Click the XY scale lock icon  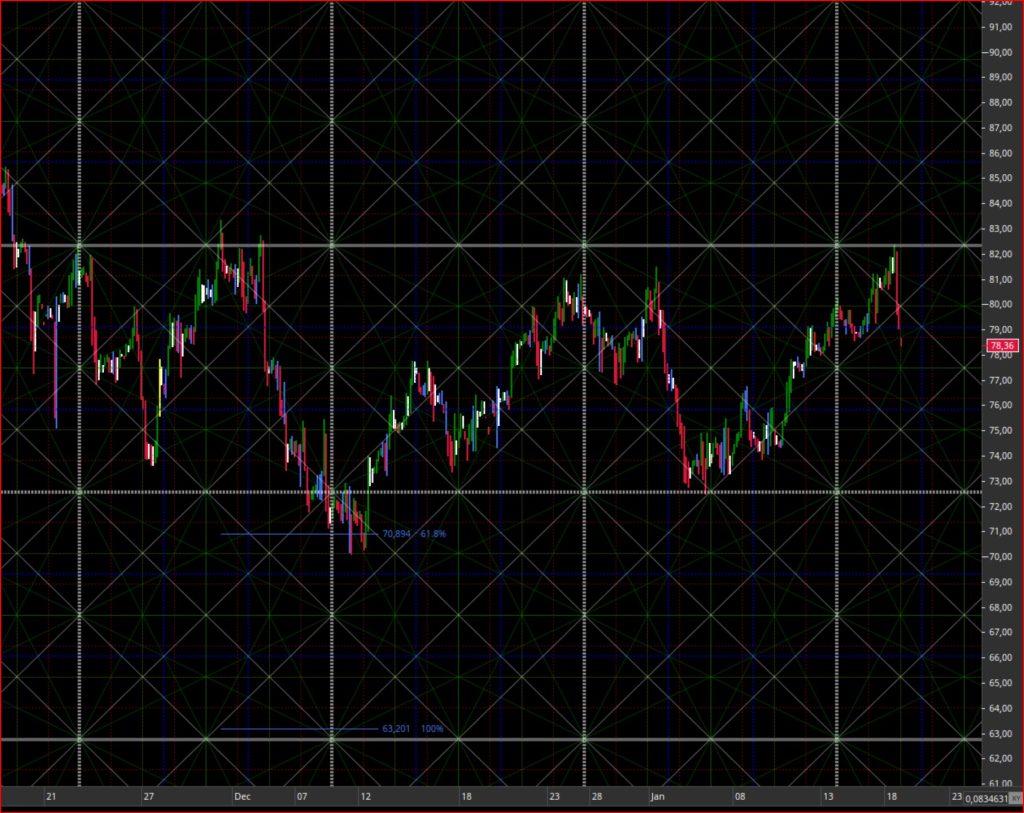coord(1016,798)
